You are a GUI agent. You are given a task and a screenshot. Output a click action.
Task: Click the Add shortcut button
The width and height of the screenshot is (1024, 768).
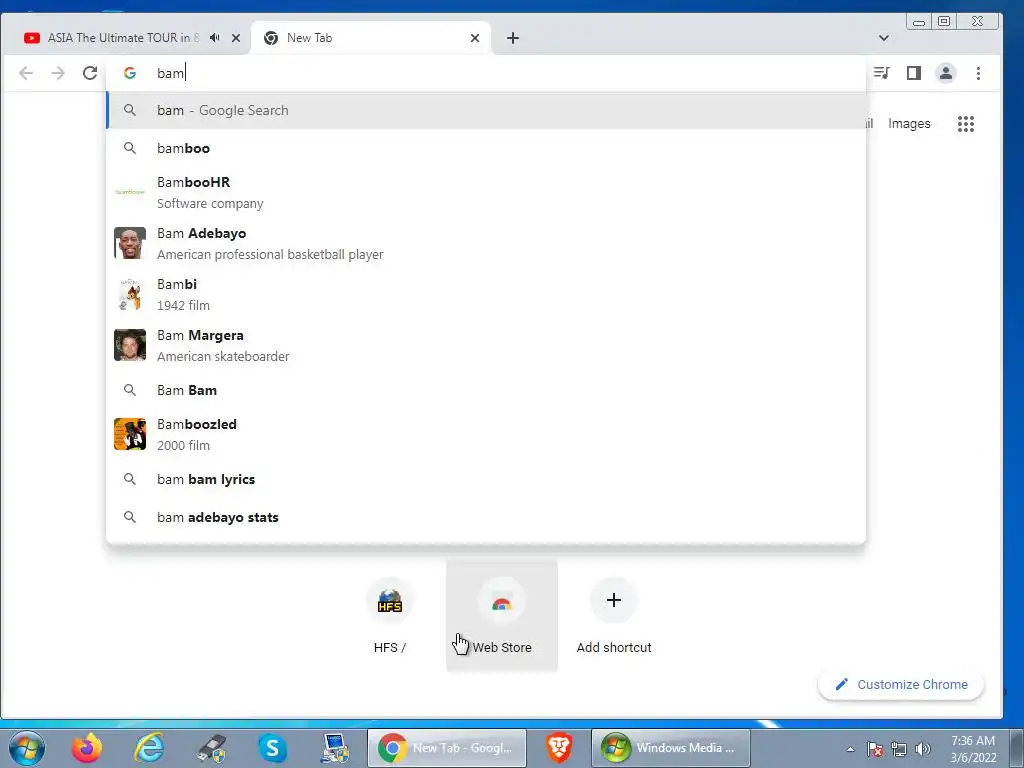[x=614, y=615]
